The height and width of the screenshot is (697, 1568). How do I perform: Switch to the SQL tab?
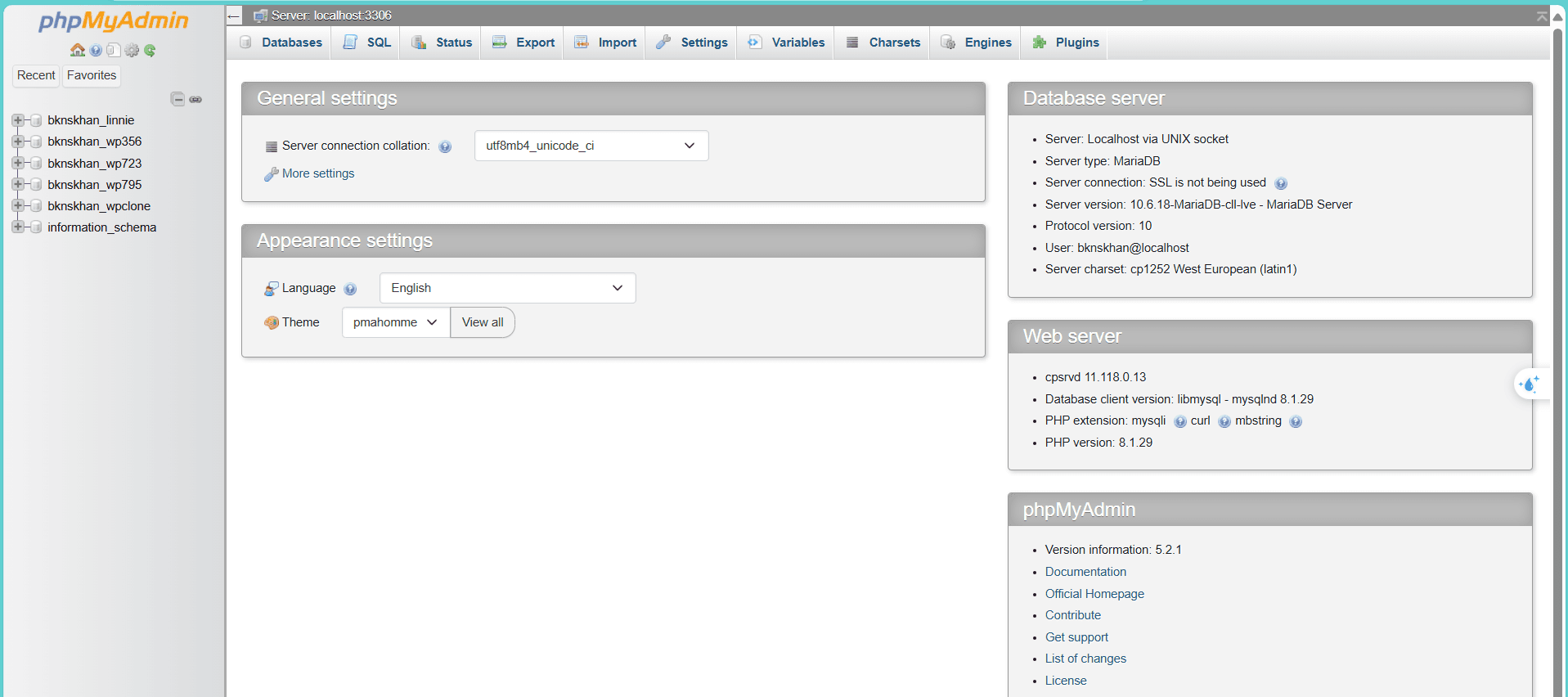(366, 43)
